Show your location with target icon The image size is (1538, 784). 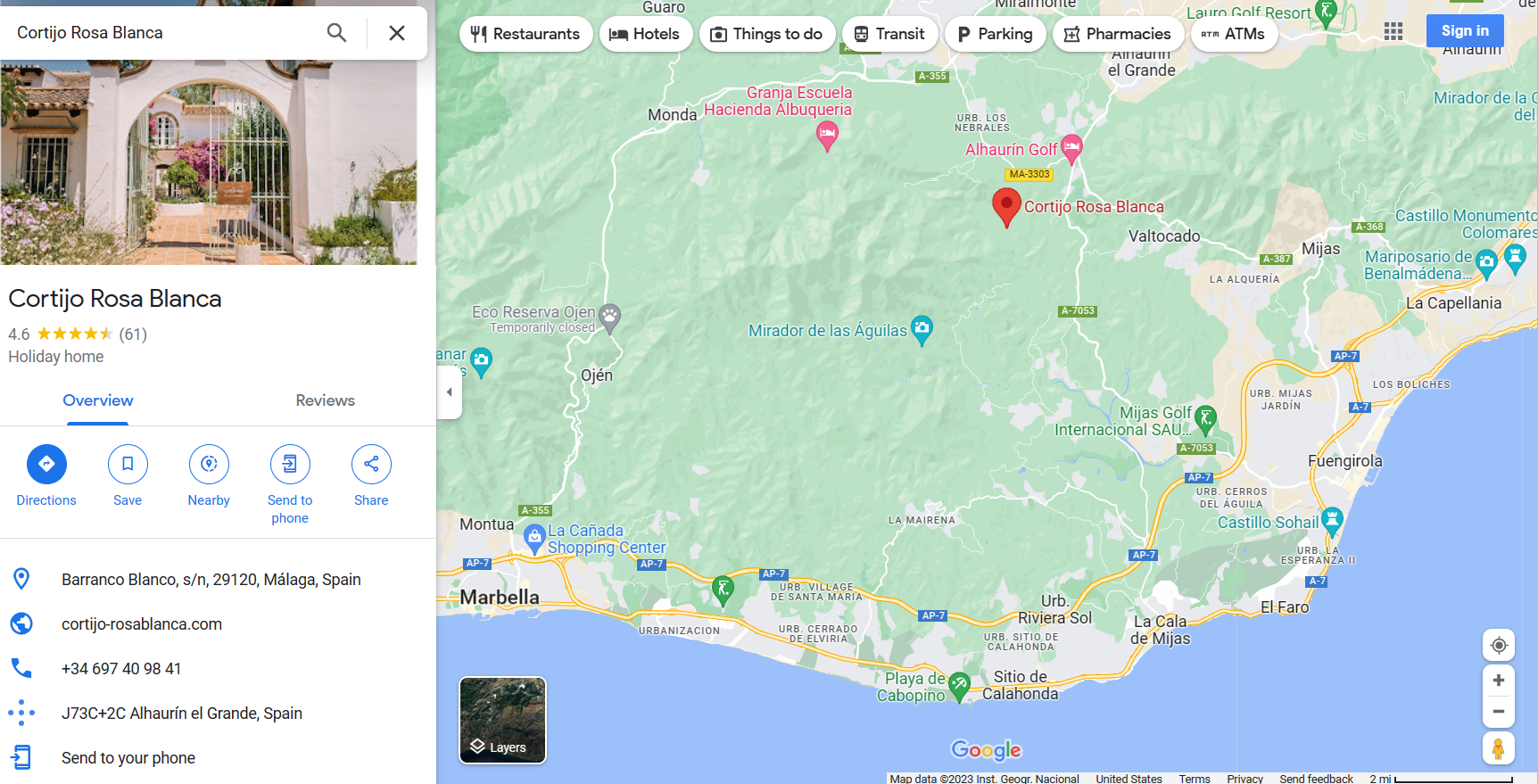click(1499, 645)
